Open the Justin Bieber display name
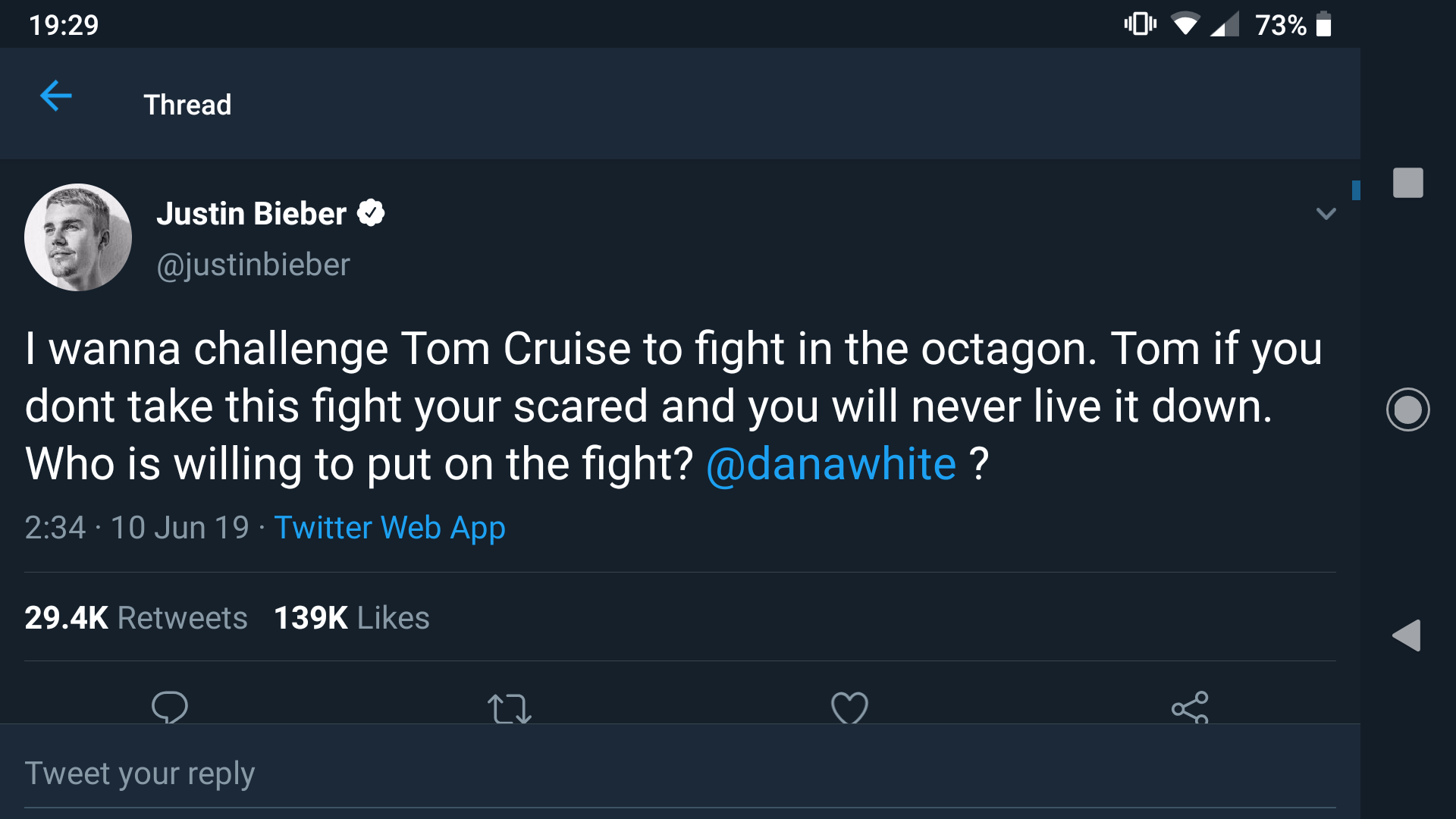 pos(251,214)
